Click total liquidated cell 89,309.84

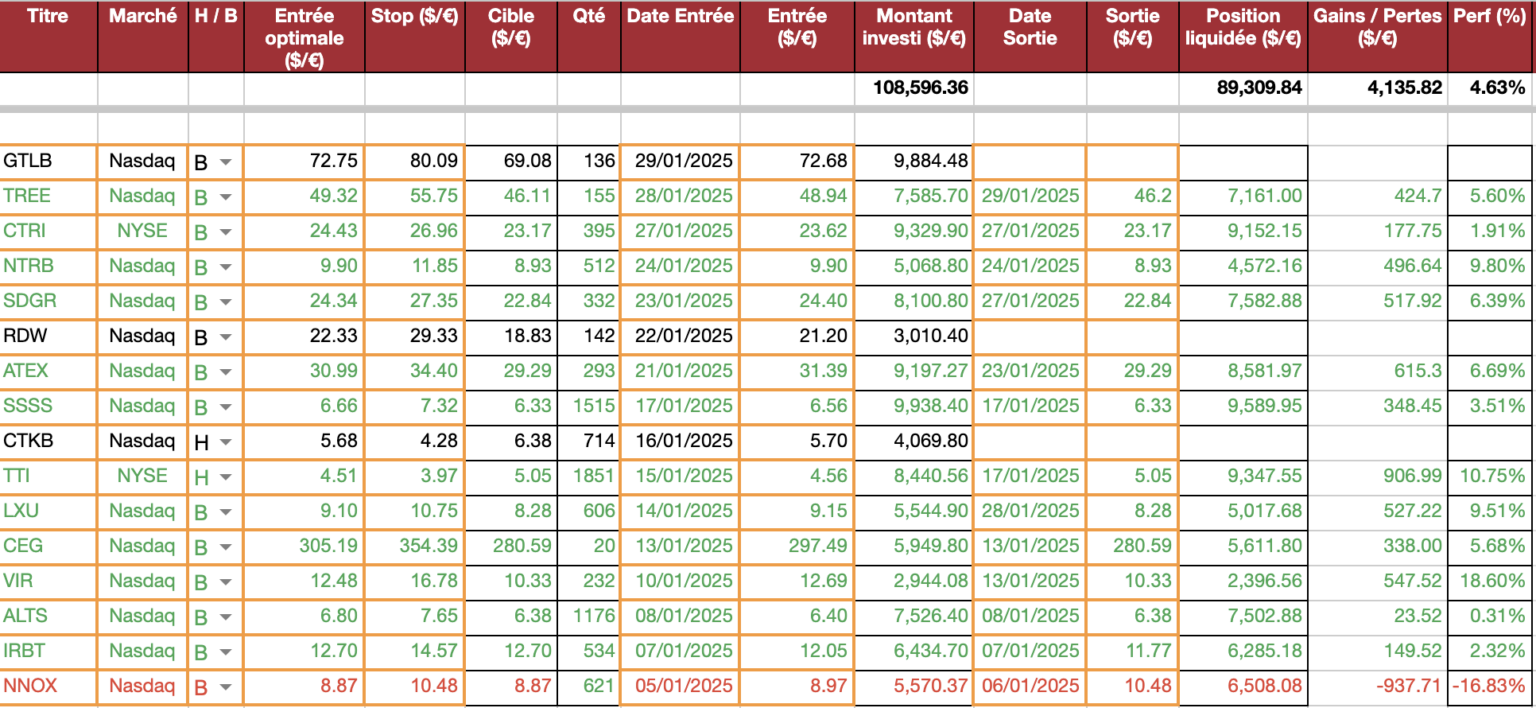(1243, 87)
